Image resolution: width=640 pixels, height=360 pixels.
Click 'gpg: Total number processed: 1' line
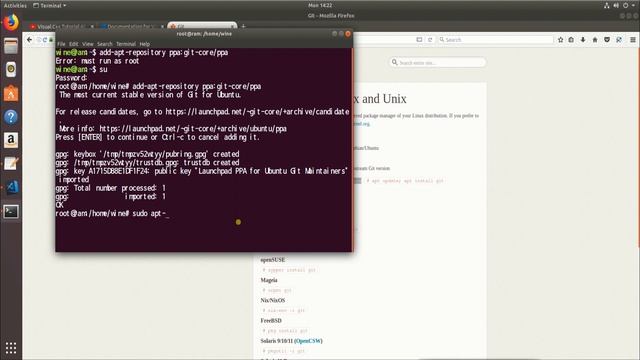[x=111, y=188]
